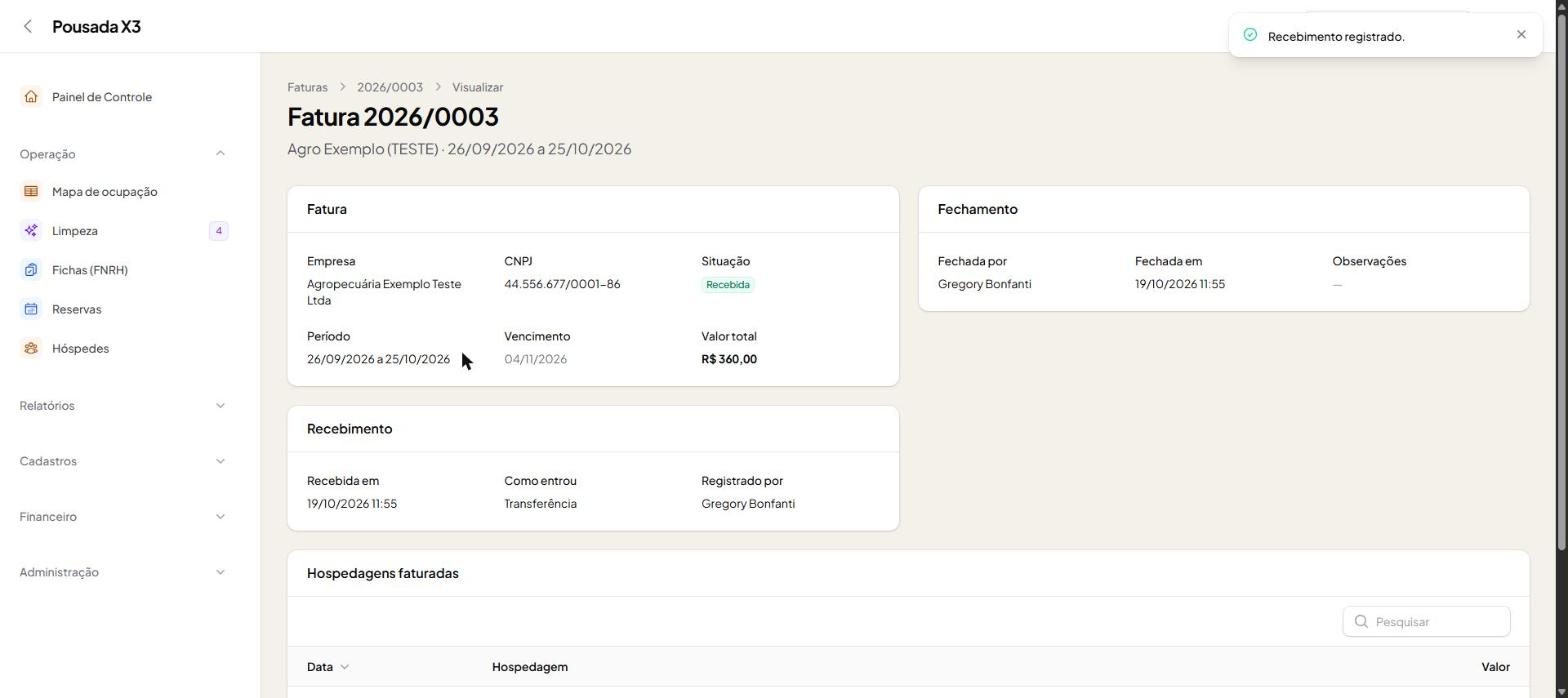The image size is (1568, 698).
Task: Collapse the Operação section
Action: [x=220, y=154]
